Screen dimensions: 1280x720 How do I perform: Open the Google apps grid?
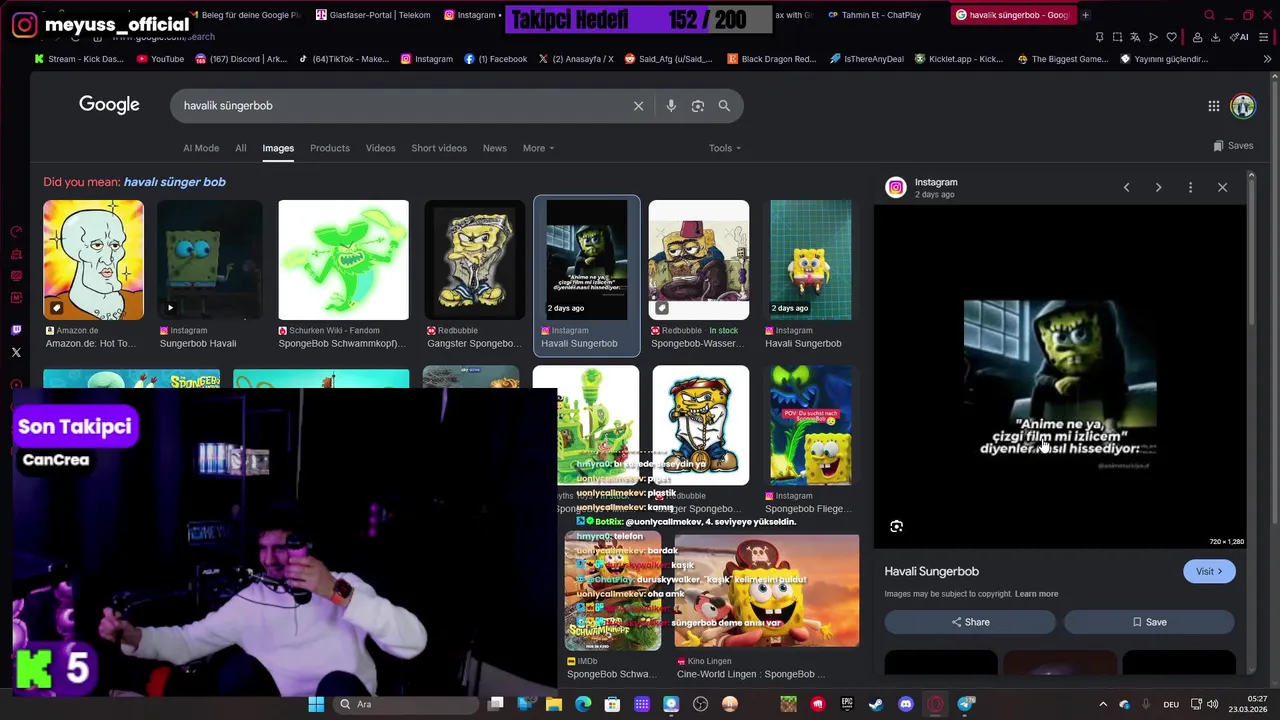(1213, 106)
